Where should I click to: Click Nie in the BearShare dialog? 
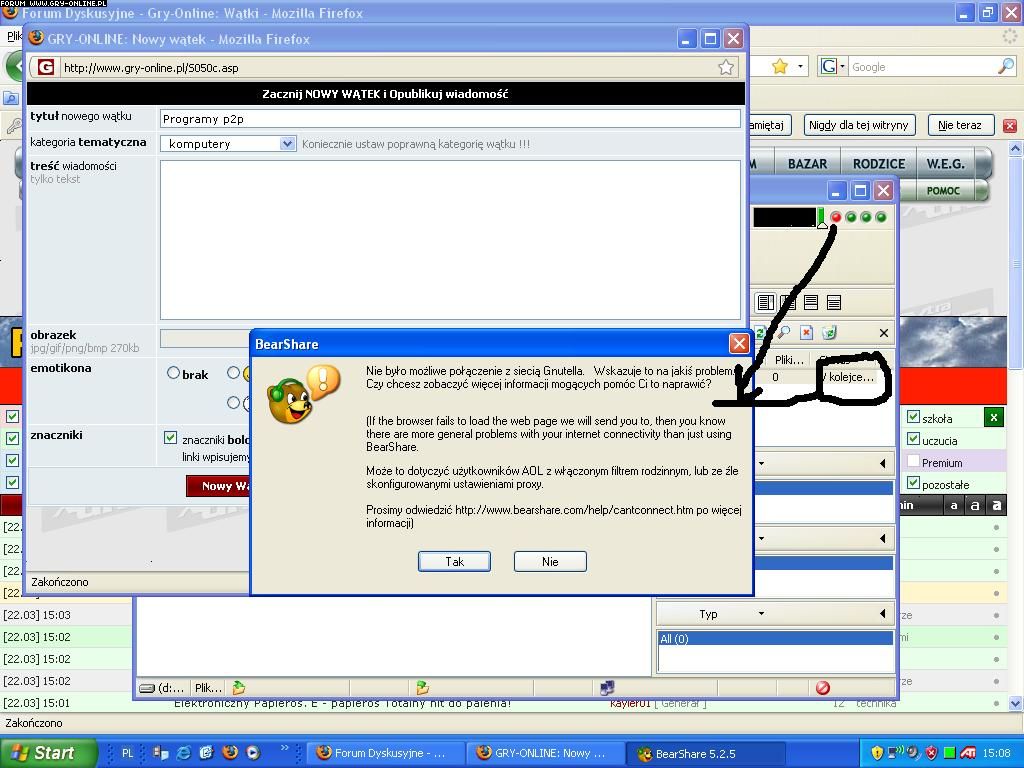[x=550, y=562]
